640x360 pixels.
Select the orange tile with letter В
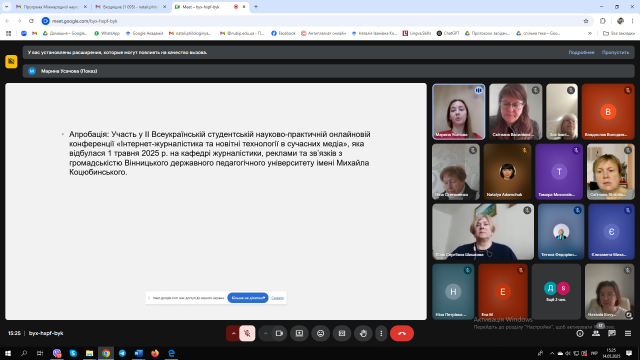(608, 112)
